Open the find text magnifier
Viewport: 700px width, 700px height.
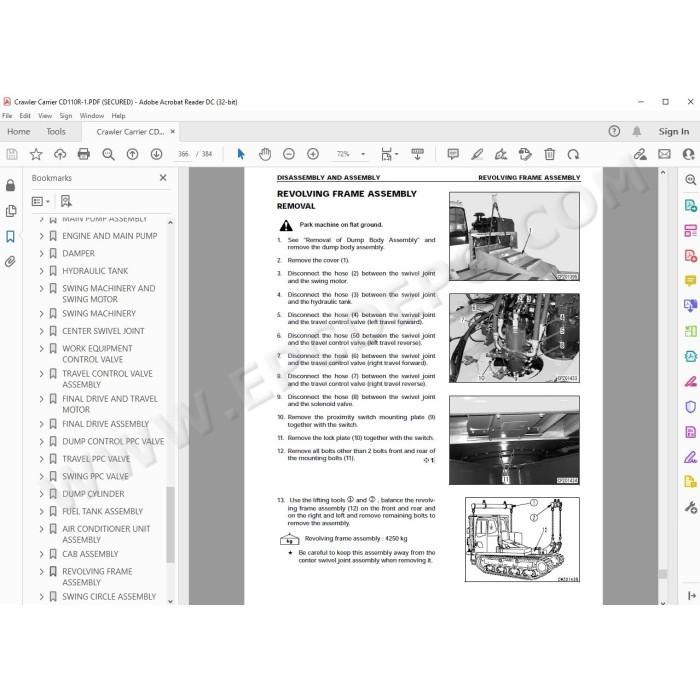click(108, 154)
